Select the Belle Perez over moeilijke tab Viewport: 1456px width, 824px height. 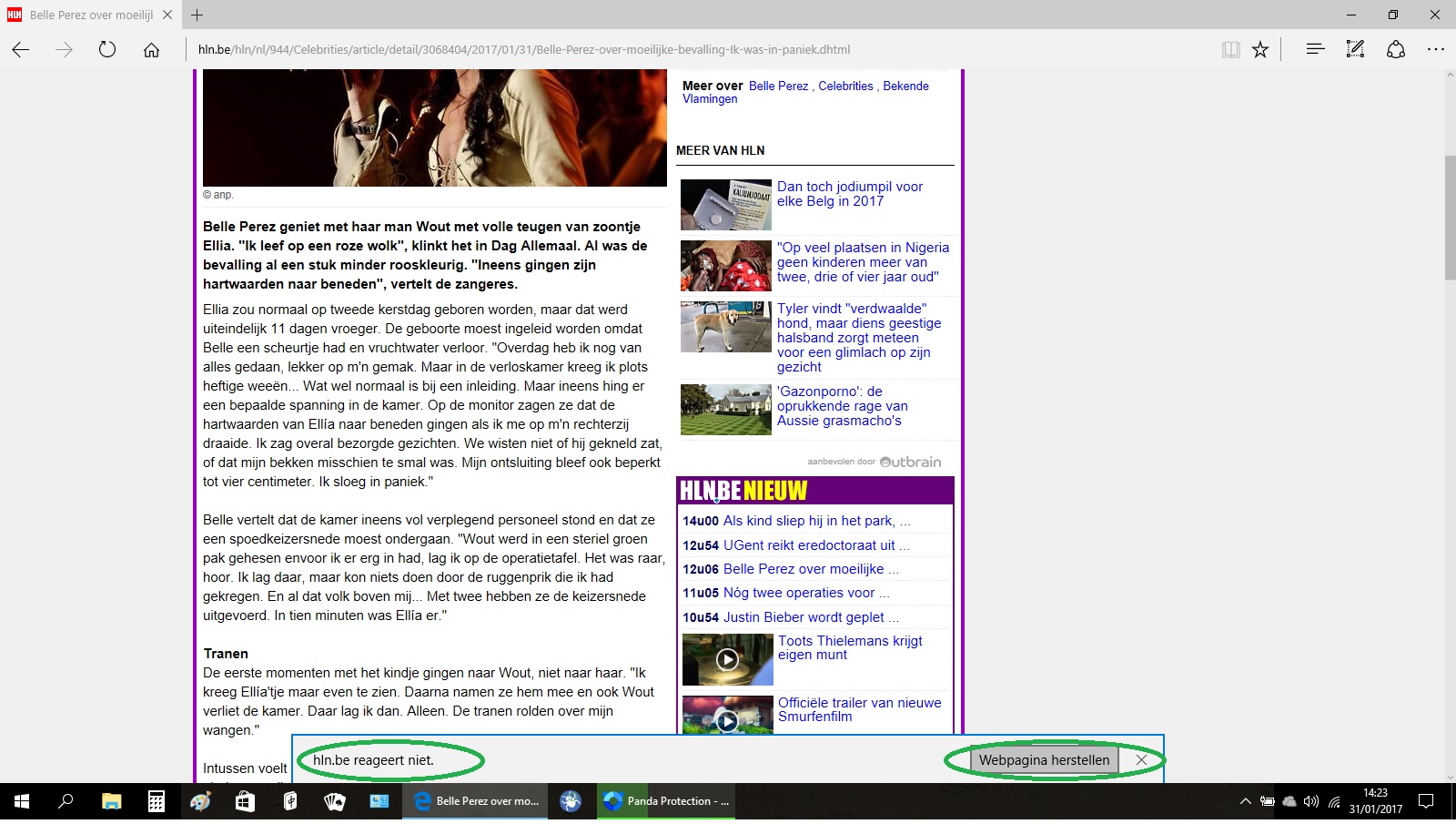pos(91,15)
